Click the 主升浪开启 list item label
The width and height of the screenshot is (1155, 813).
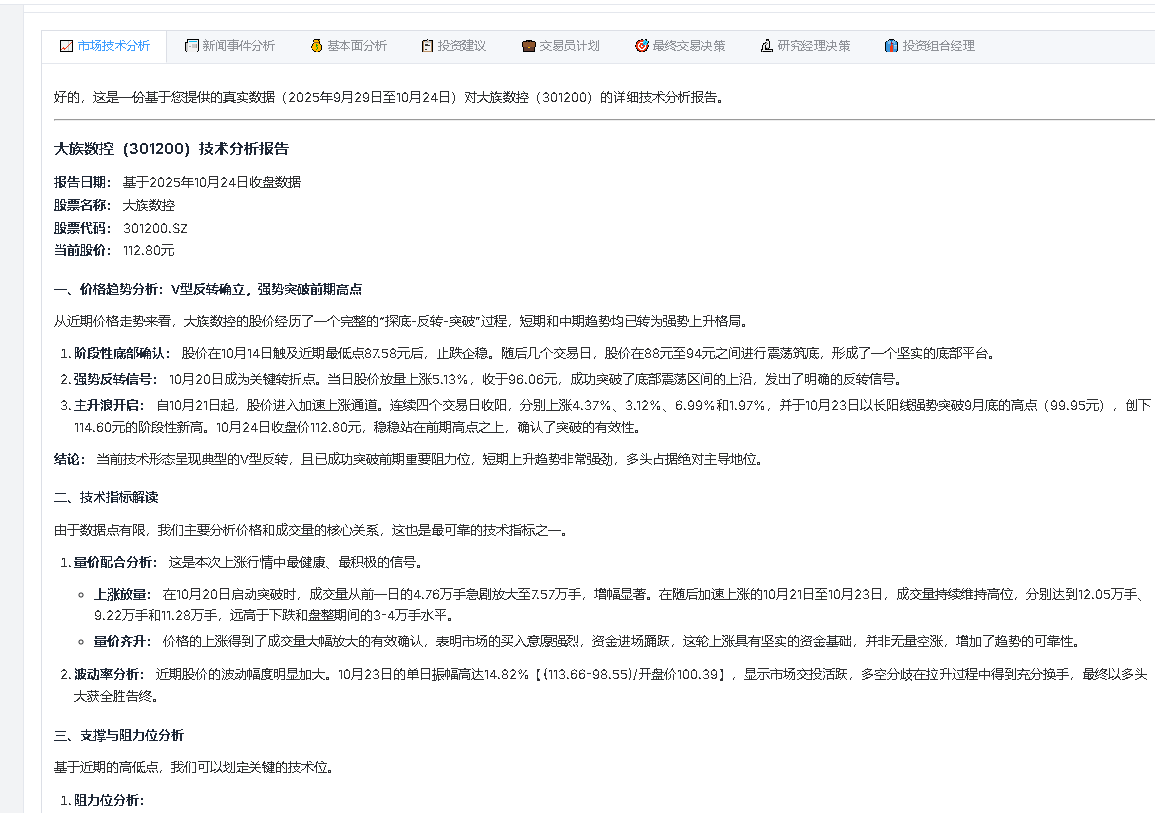coord(109,405)
